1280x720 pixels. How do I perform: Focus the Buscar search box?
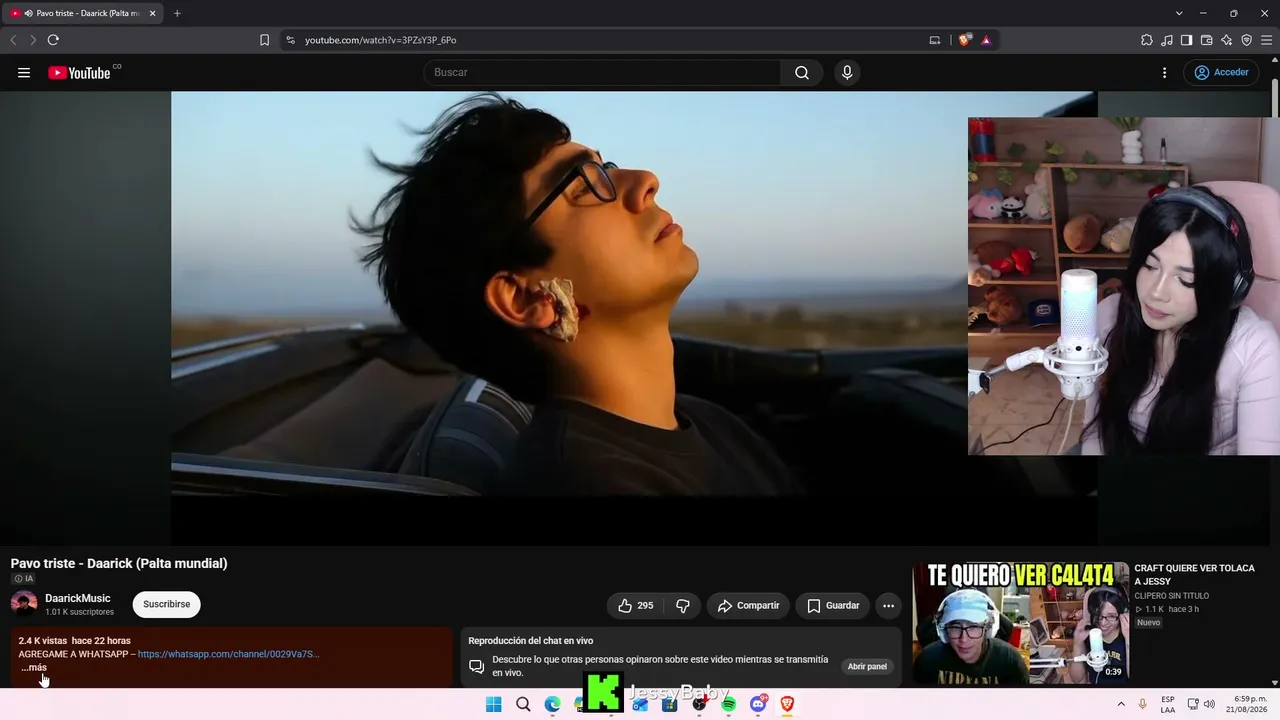[602, 72]
